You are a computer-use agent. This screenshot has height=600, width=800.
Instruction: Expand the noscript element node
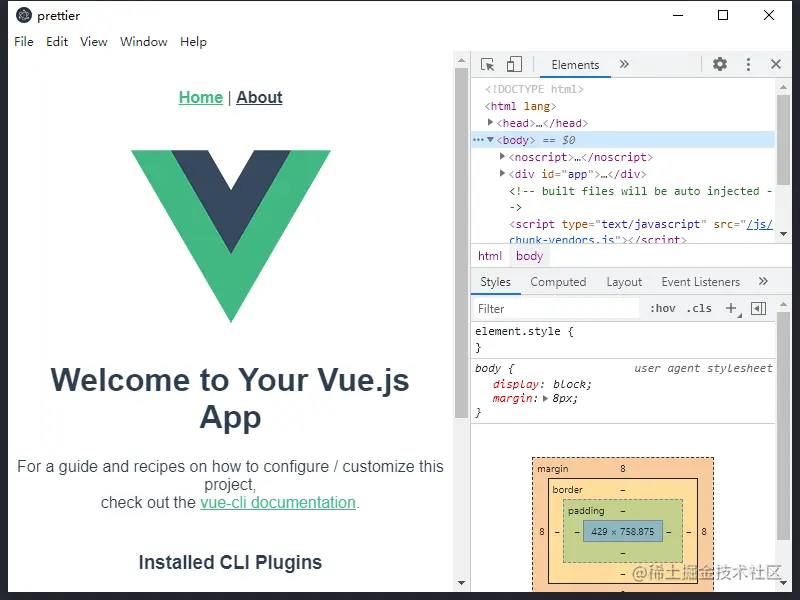[x=502, y=156]
